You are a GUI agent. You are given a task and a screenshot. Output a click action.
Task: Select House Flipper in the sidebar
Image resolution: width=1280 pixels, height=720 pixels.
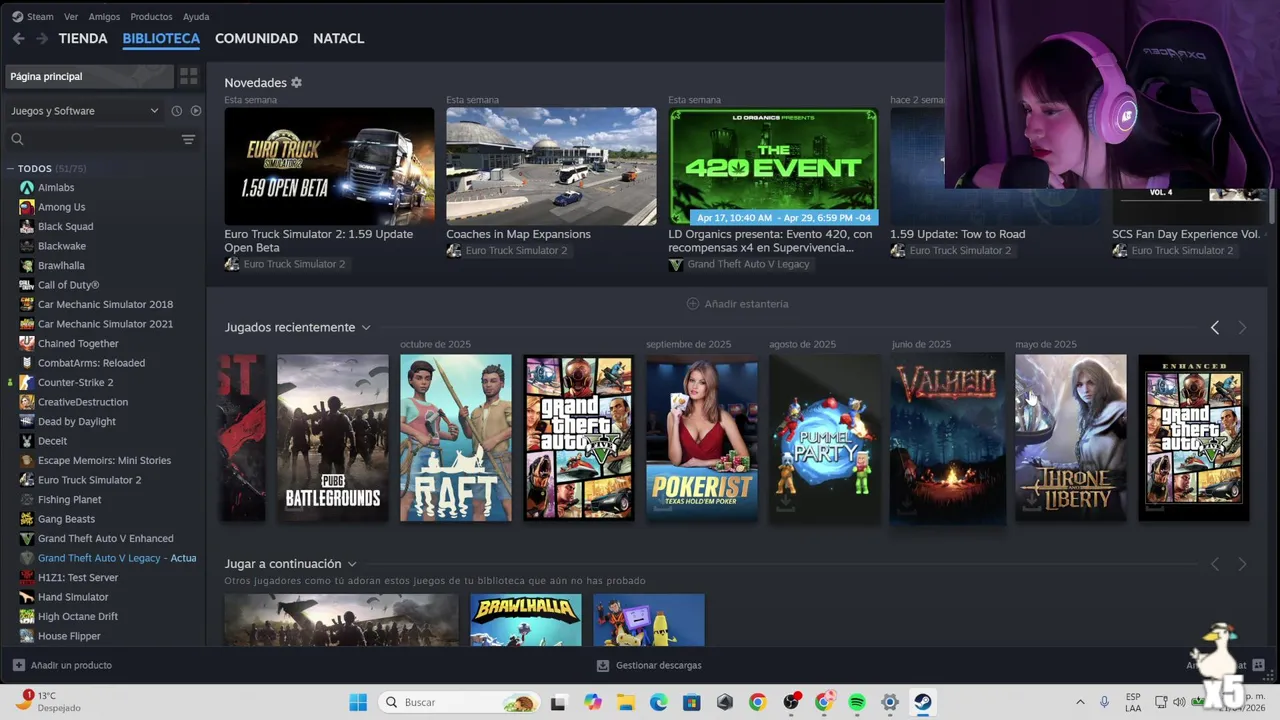(x=69, y=636)
